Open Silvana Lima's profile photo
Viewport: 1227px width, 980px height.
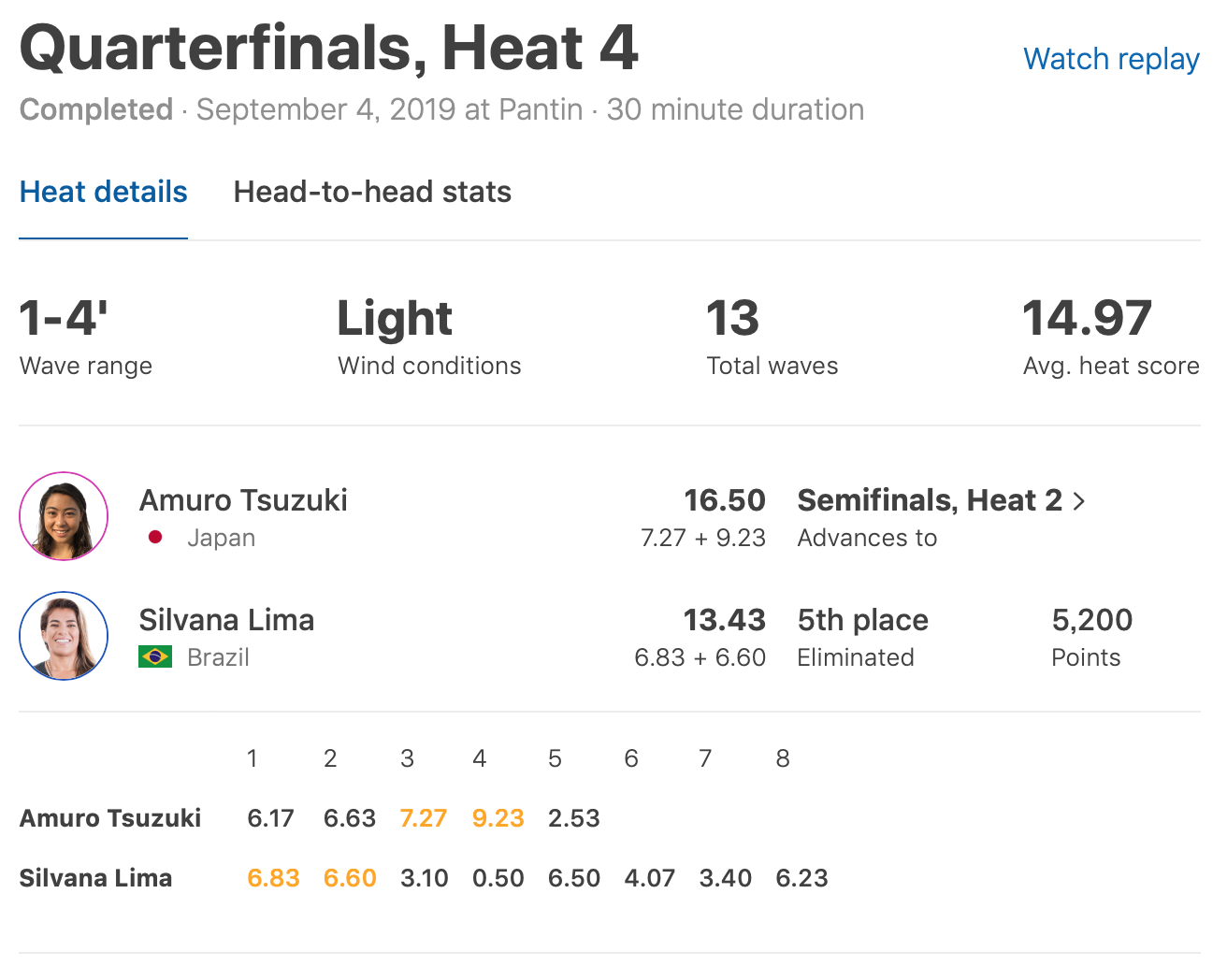(x=64, y=636)
